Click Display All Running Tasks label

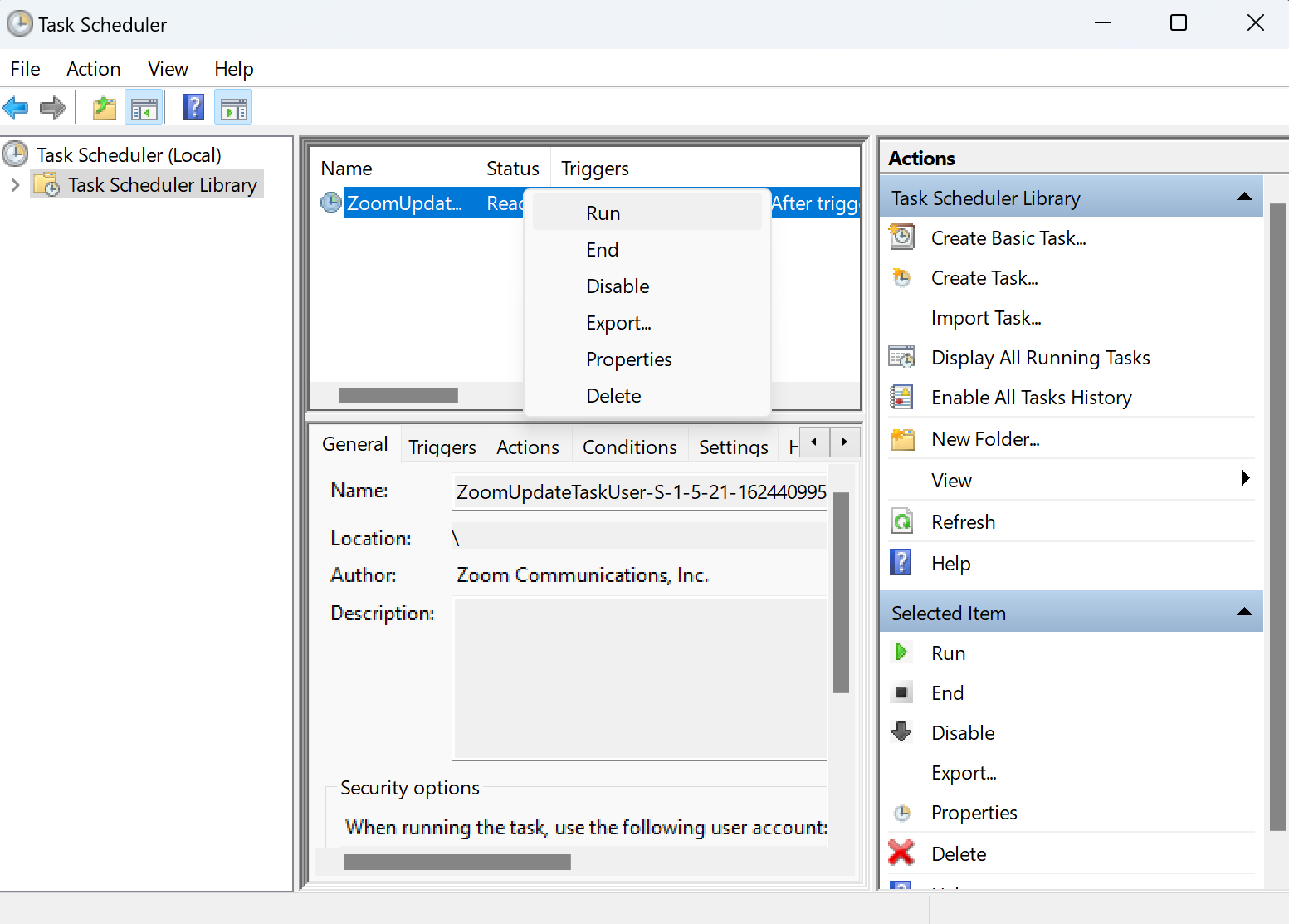point(1041,358)
